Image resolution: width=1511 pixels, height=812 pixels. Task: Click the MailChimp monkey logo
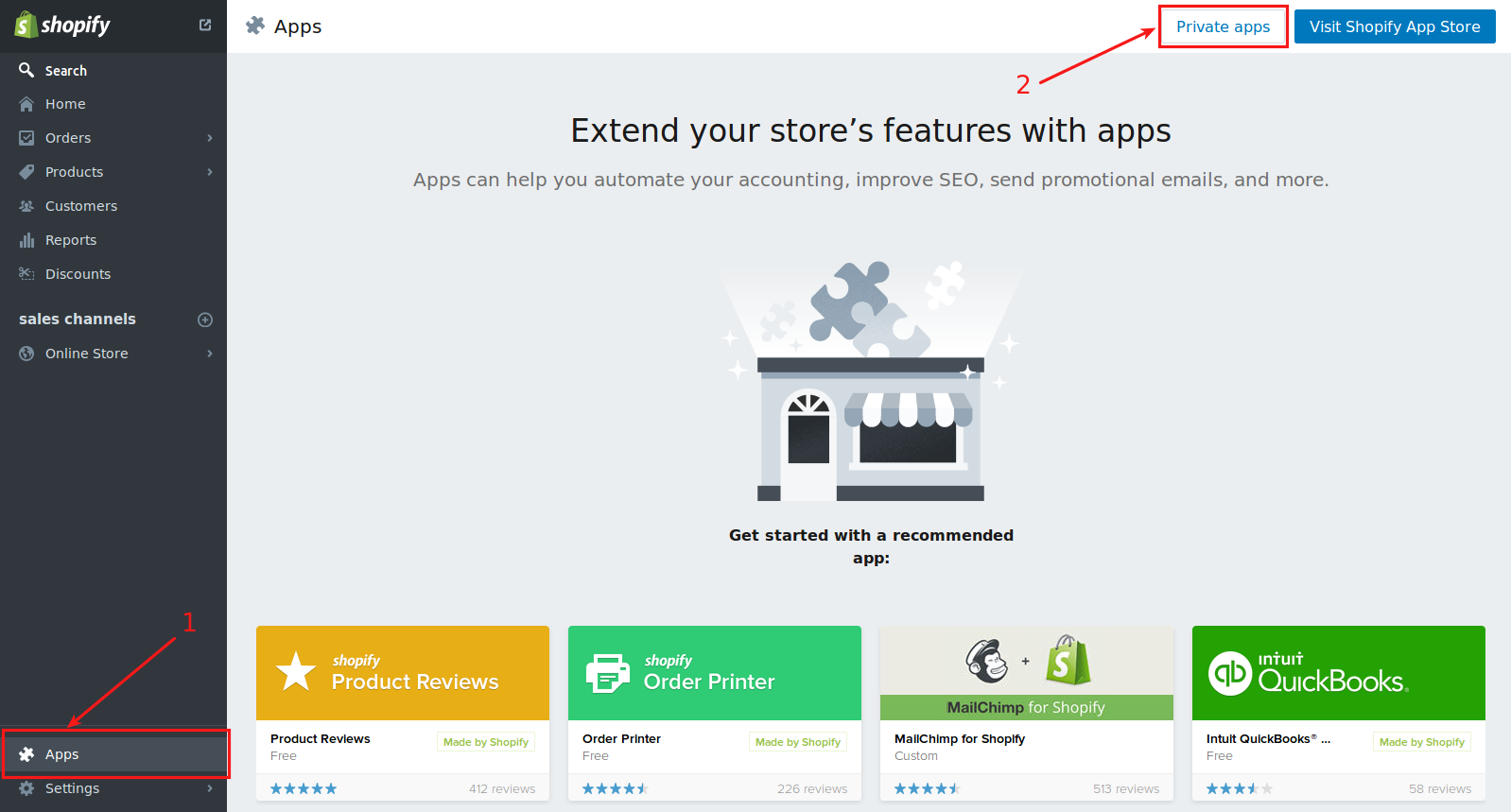click(x=987, y=660)
